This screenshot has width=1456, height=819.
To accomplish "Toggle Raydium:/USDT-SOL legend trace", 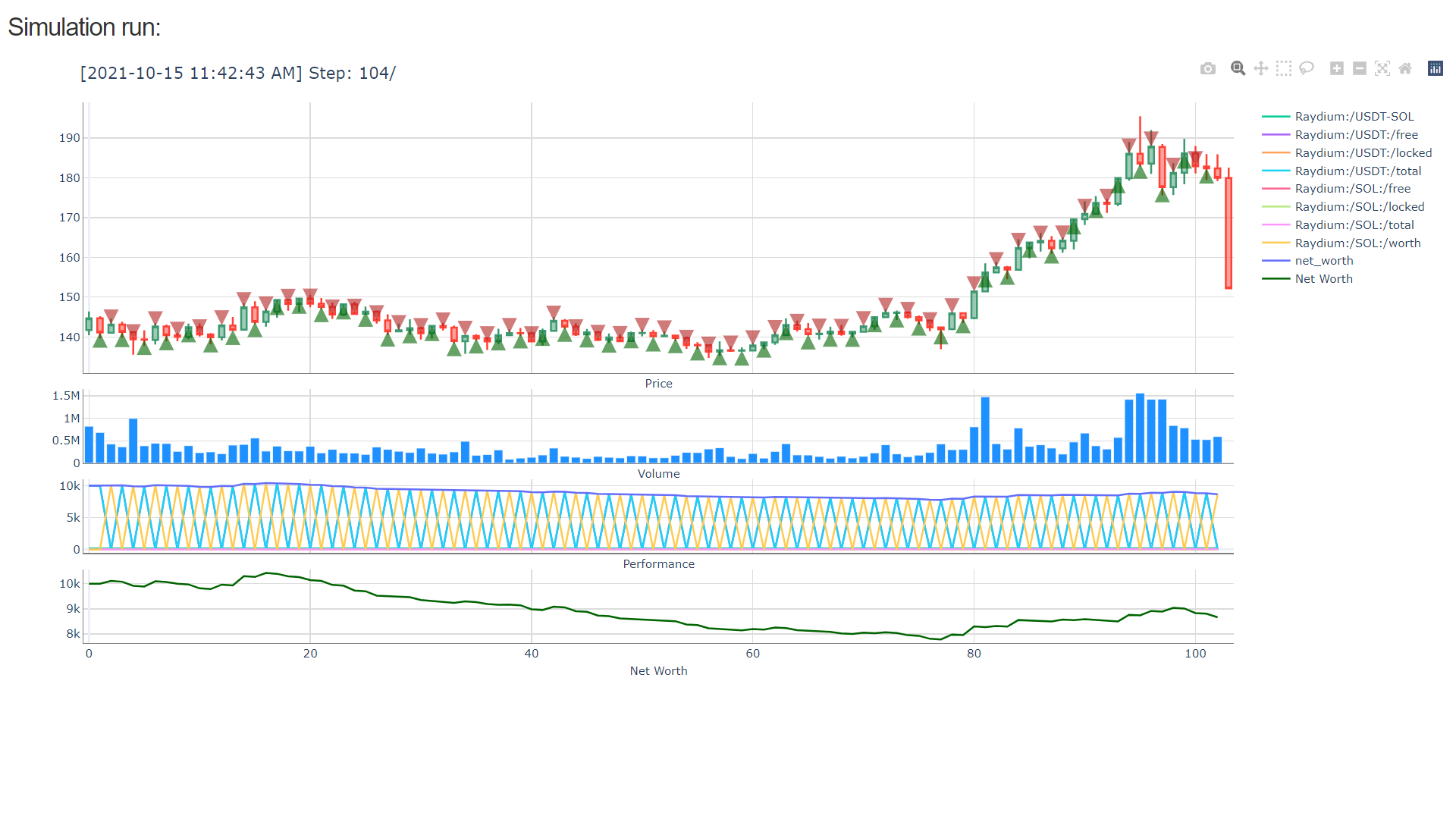I will click(x=1354, y=117).
